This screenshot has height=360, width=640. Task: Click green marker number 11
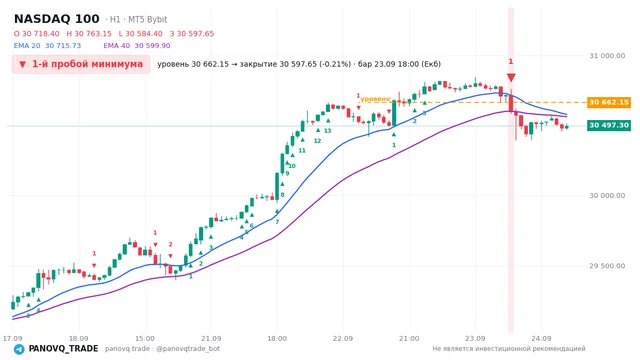(302, 150)
